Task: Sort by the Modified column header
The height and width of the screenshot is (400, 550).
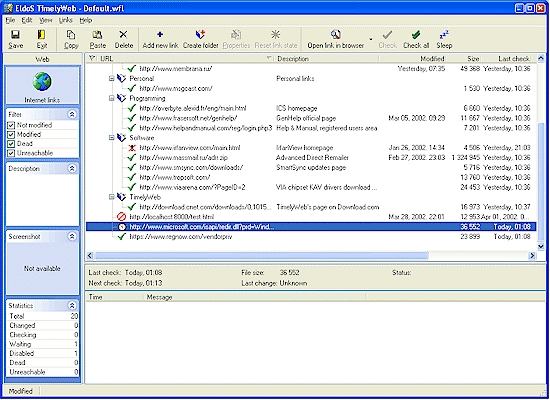Action: (x=412, y=59)
